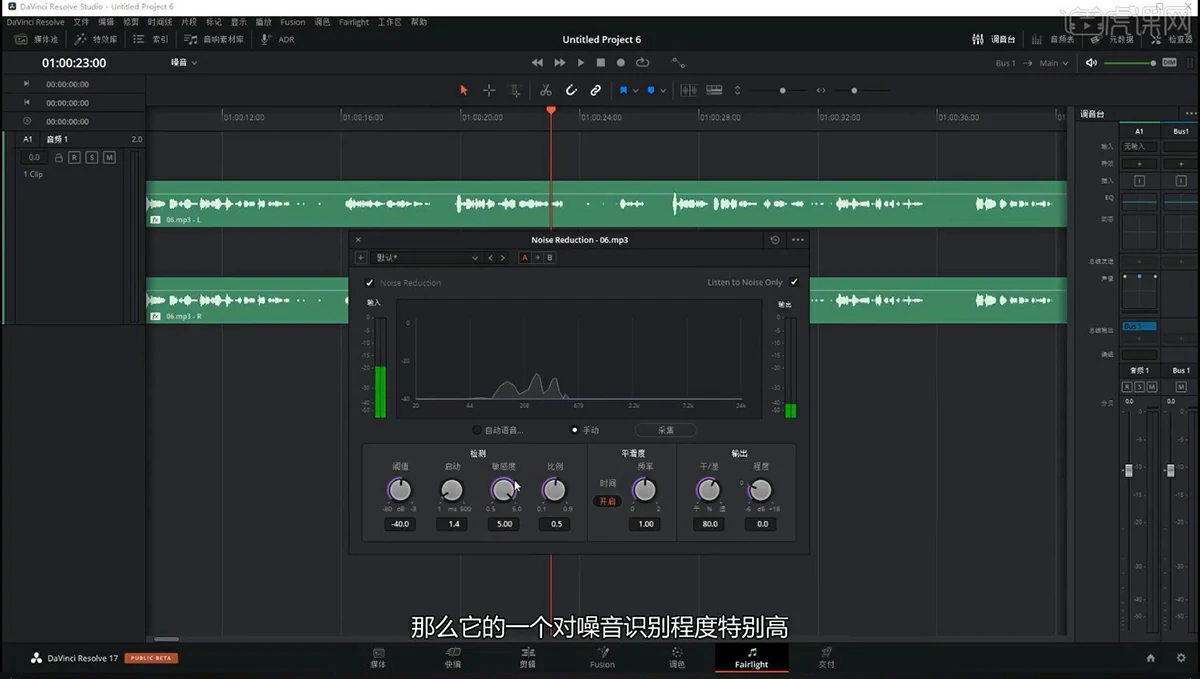Screen dimensions: 1200x679
Task: Switch to the 调色 color page tab
Action: 677,657
